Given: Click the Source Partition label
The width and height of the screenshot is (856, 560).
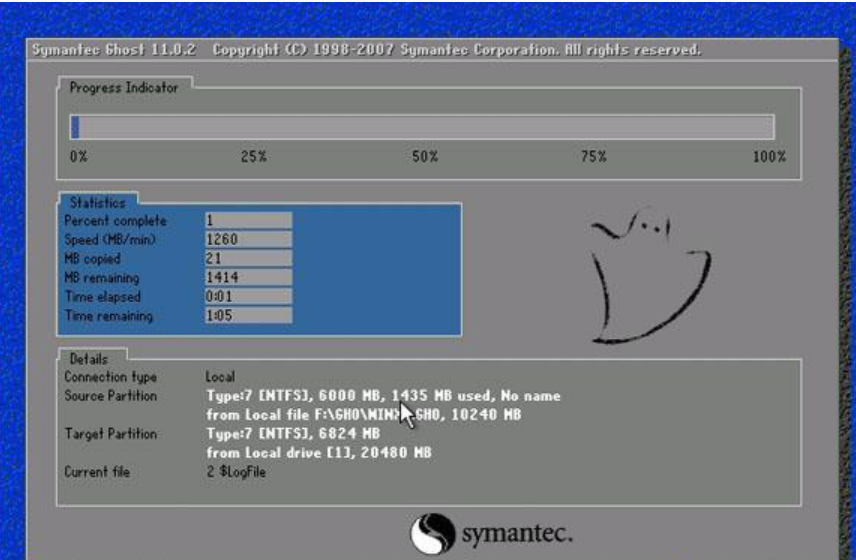Looking at the screenshot, I should 110,396.
